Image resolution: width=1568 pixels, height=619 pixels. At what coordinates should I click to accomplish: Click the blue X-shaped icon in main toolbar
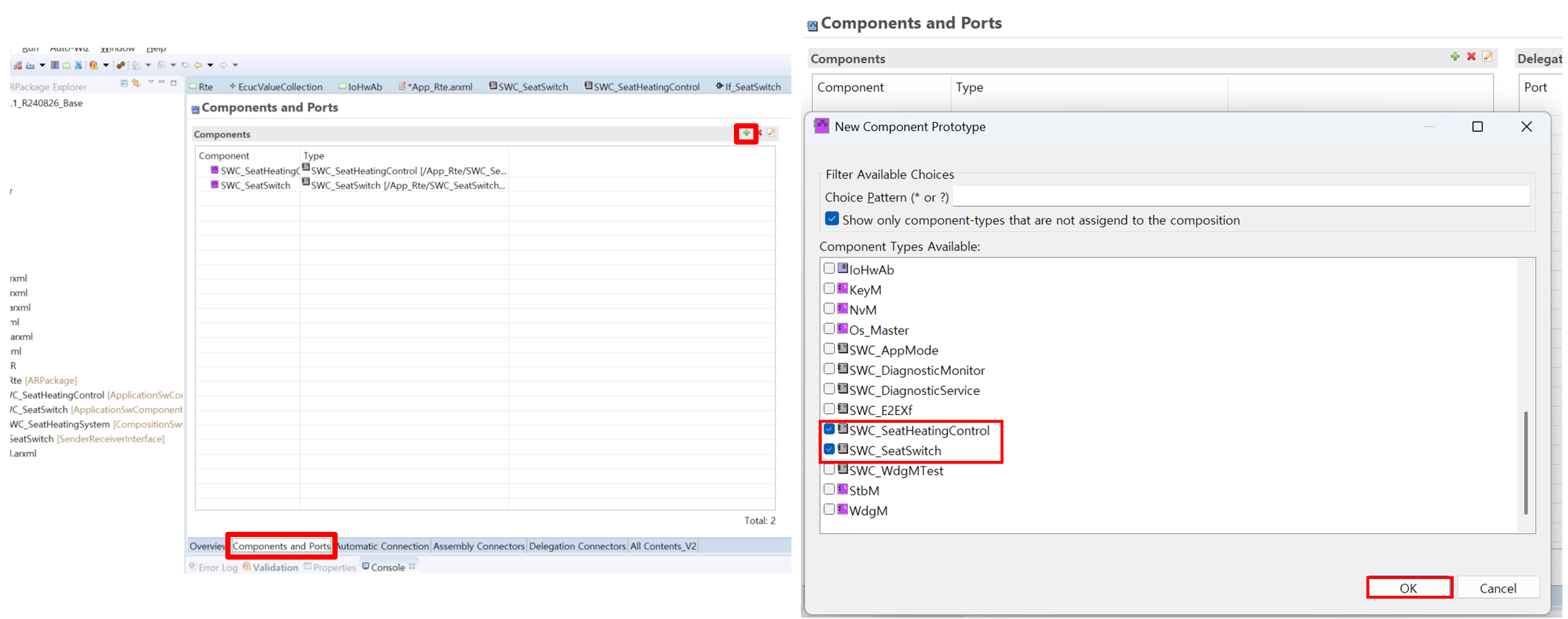(x=78, y=65)
